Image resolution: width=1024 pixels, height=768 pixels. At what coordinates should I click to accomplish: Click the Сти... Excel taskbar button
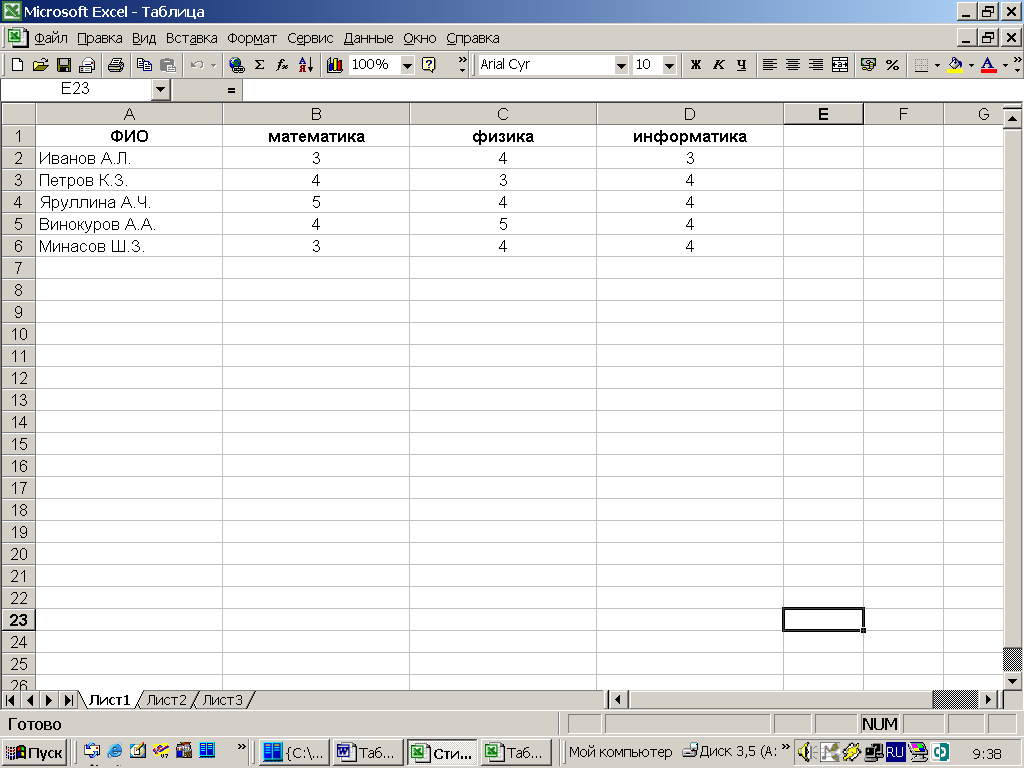pyautogui.click(x=441, y=752)
